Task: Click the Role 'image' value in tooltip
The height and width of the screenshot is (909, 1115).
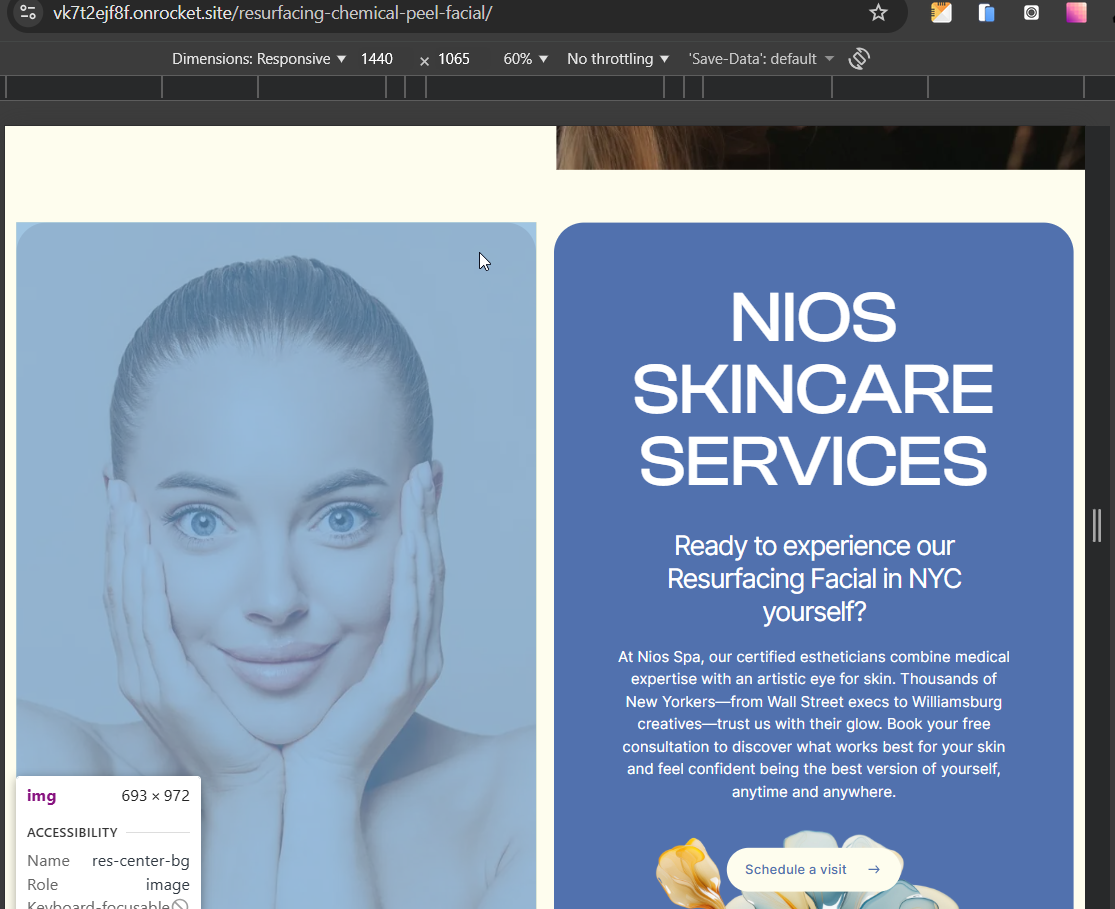Action: point(168,885)
